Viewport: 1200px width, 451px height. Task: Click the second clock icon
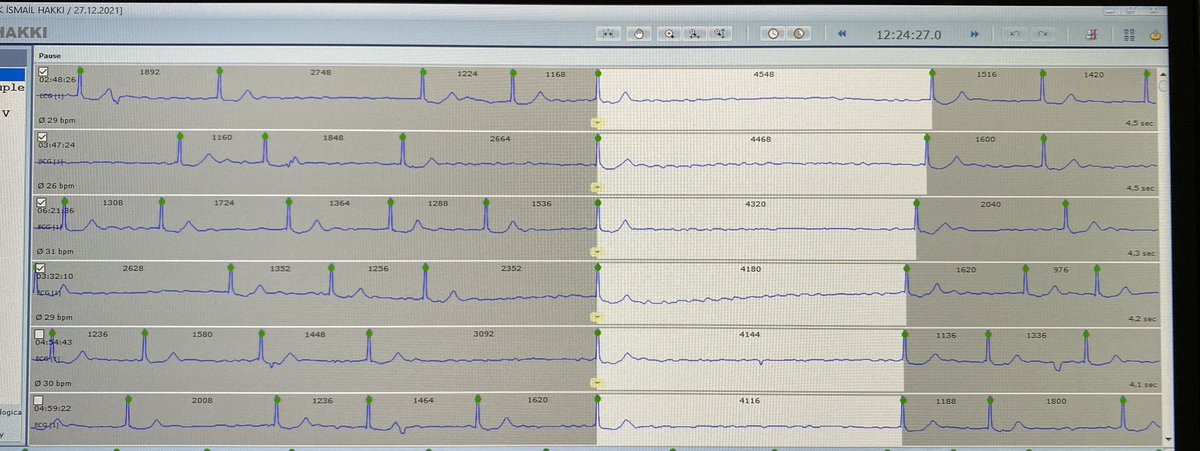pyautogui.click(x=798, y=33)
